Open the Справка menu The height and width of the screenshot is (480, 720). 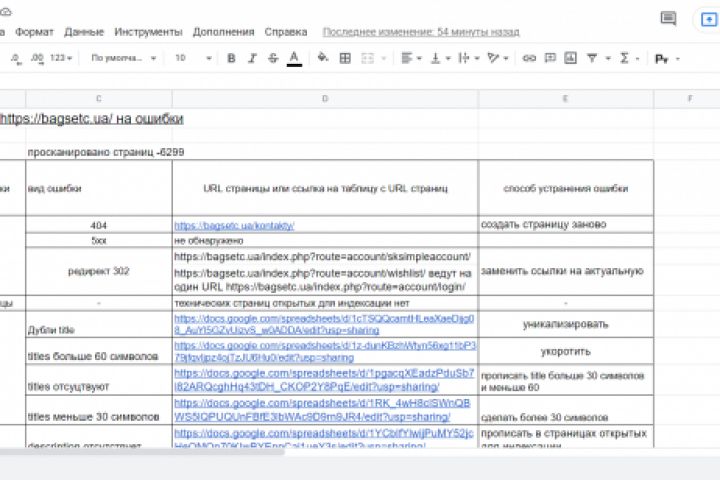pos(286,32)
